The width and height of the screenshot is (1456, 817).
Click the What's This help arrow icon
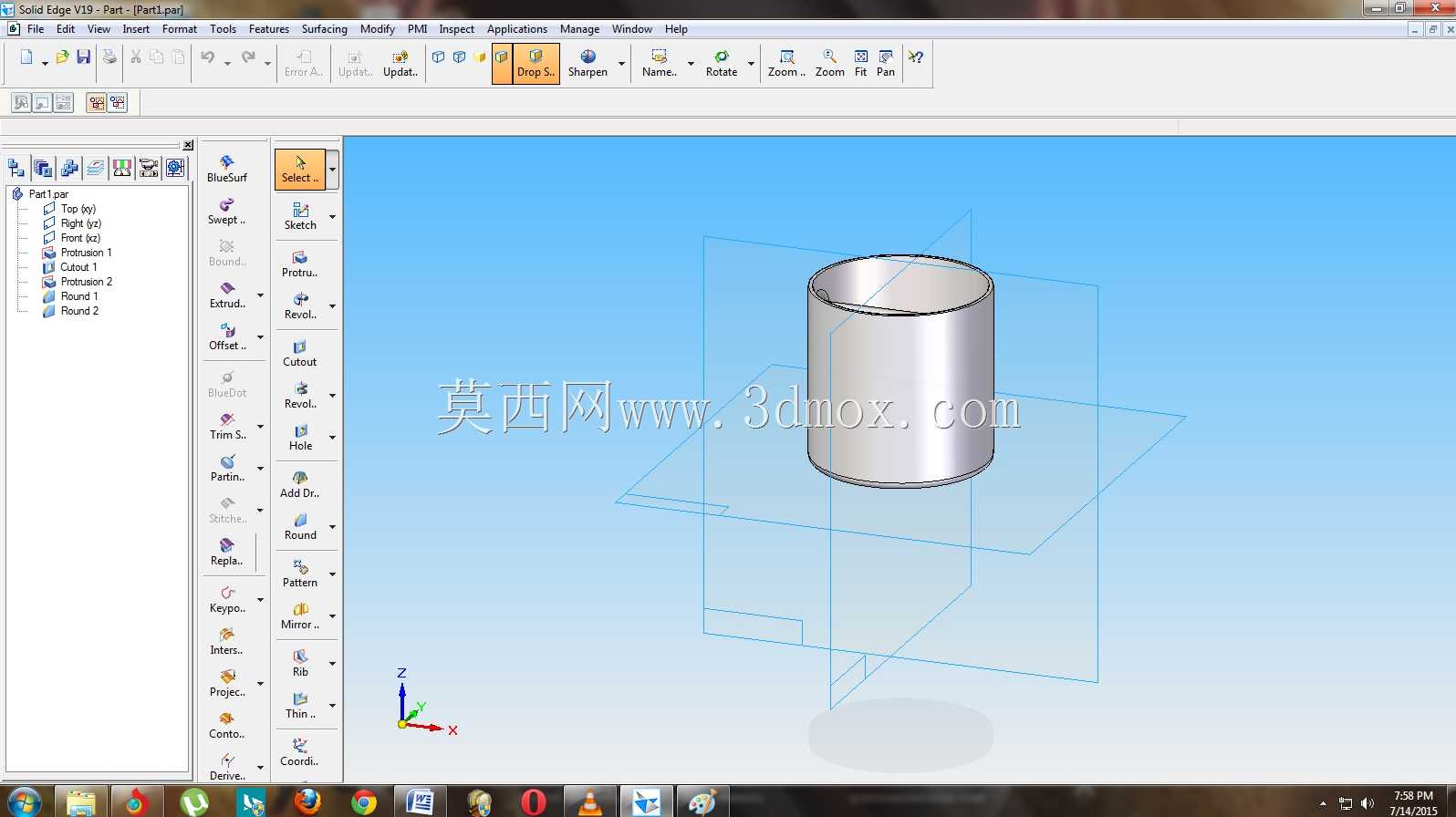pos(916,57)
